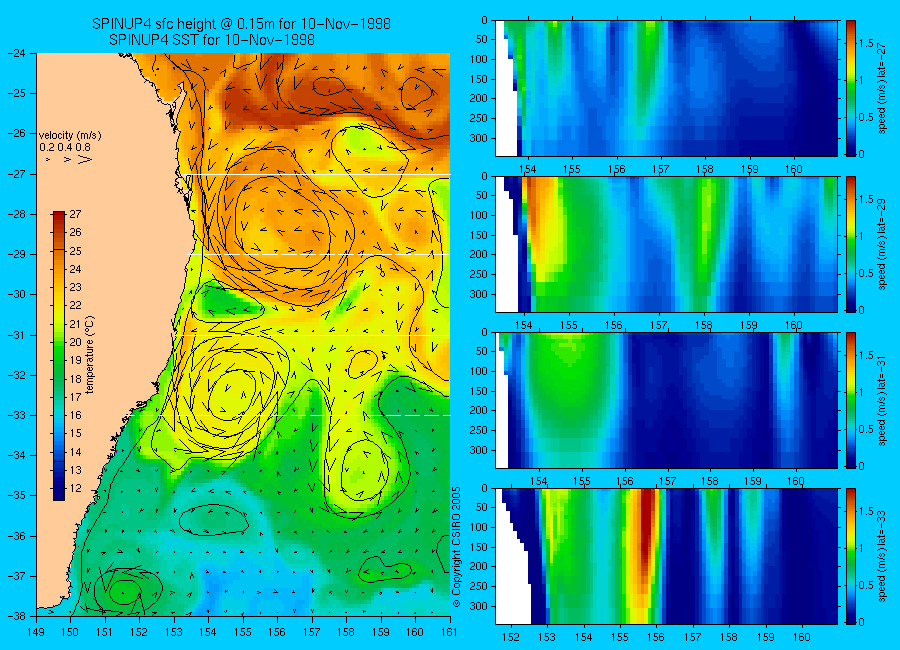Click the 300 depth tick of lat=-27 panel
The image size is (900, 650).
tap(479, 138)
